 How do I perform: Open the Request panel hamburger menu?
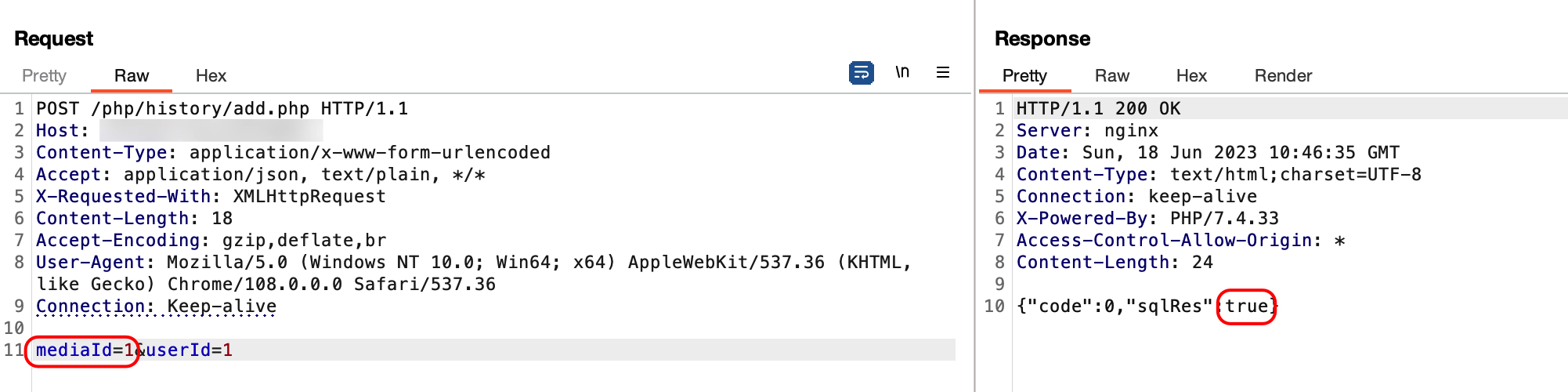coord(943,72)
